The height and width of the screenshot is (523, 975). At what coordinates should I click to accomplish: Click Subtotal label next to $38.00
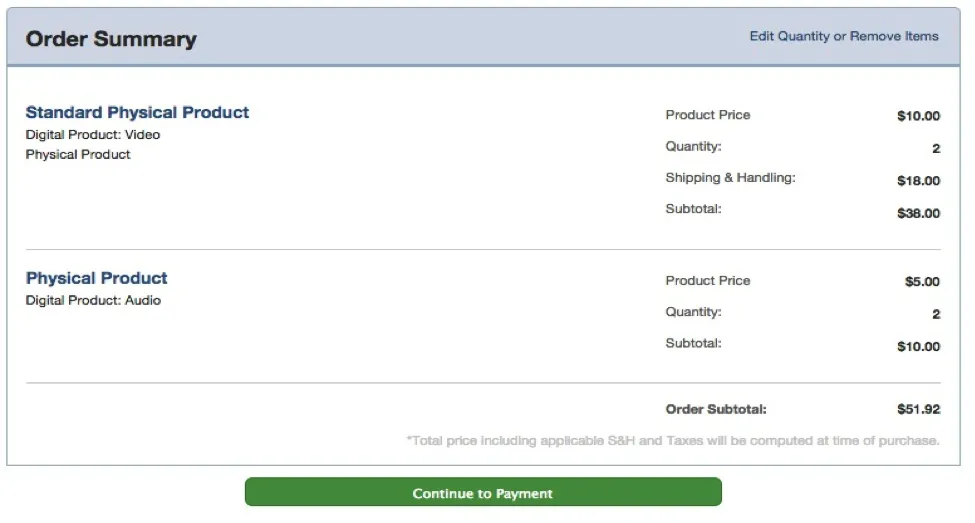click(x=693, y=209)
